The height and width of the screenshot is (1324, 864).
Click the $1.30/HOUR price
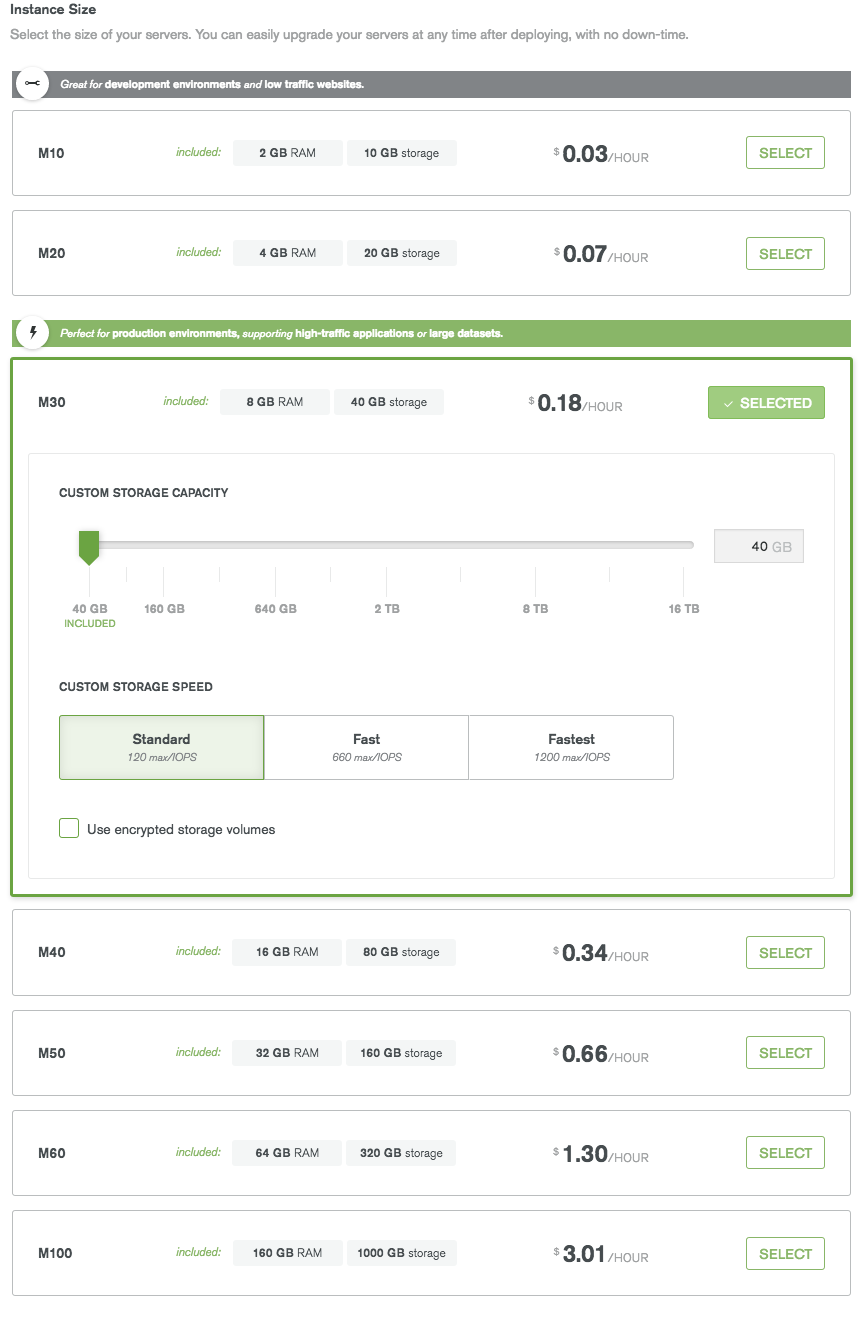[601, 1154]
